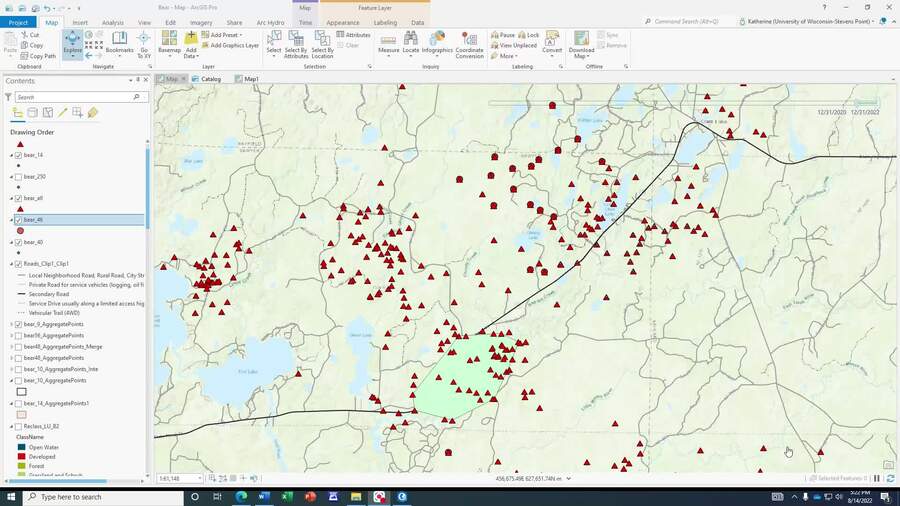Screen dimensions: 900x506
Task: Open the Coordinate Conversion tool
Action: click(469, 42)
